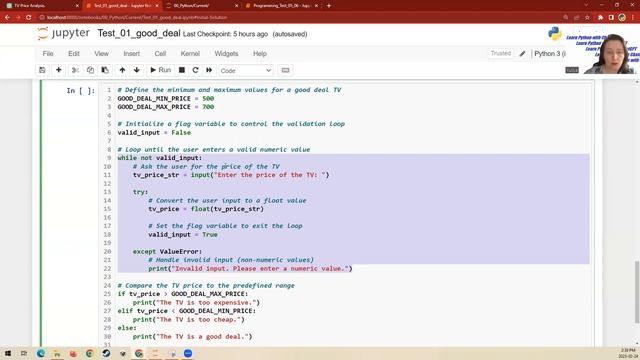Open the Kernel menu
640x360 pixels.
click(x=190, y=53)
